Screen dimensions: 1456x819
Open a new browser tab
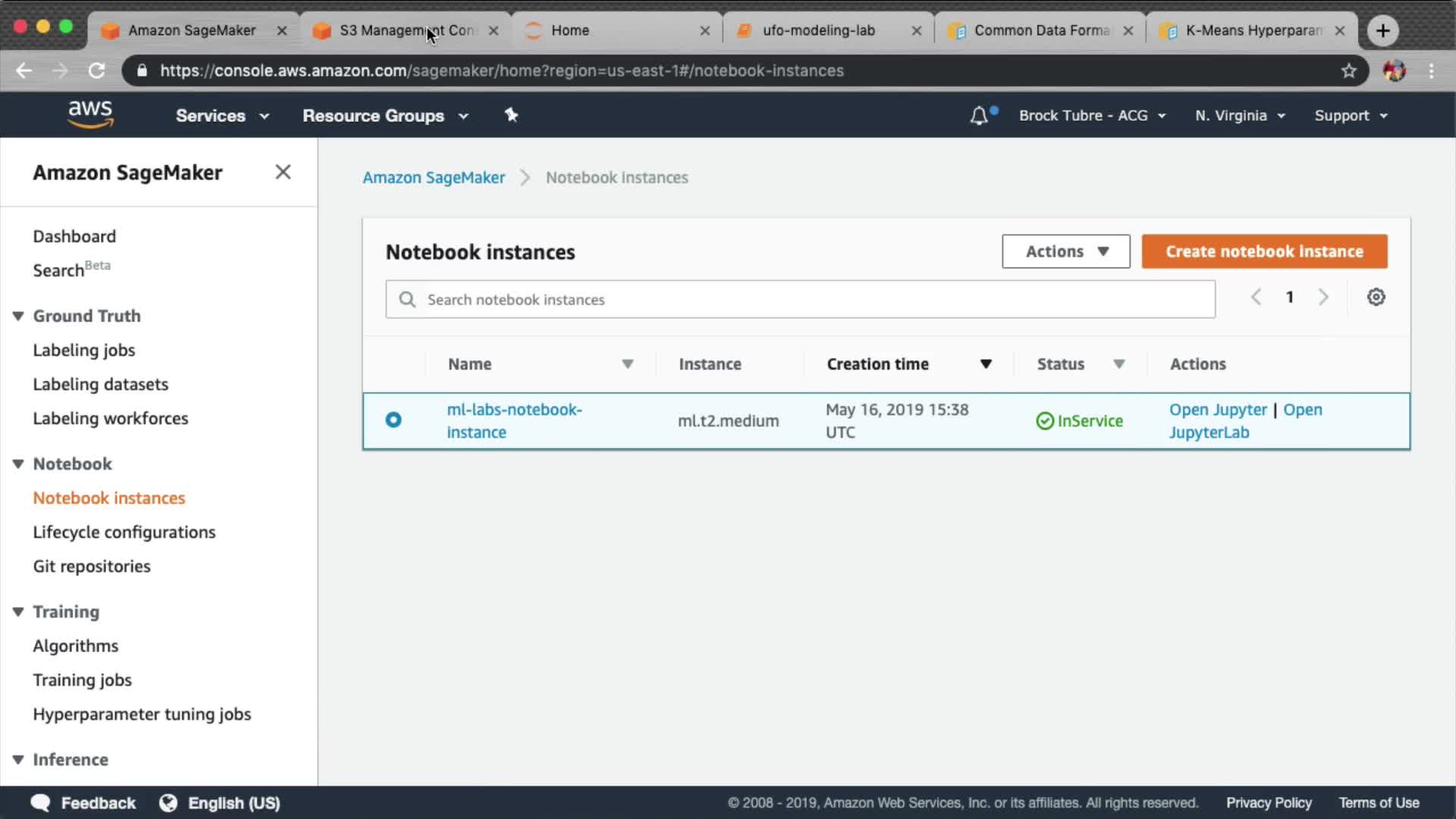[1382, 30]
